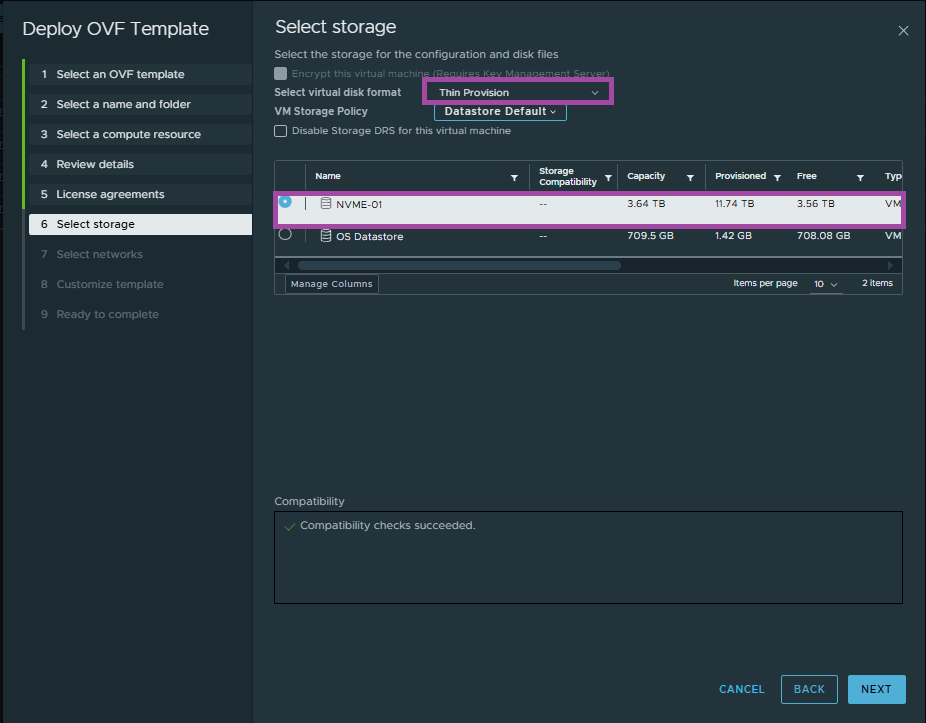Viewport: 926px width, 723px height.
Task: Select the NVME-01 datastore radio button
Action: click(x=285, y=202)
